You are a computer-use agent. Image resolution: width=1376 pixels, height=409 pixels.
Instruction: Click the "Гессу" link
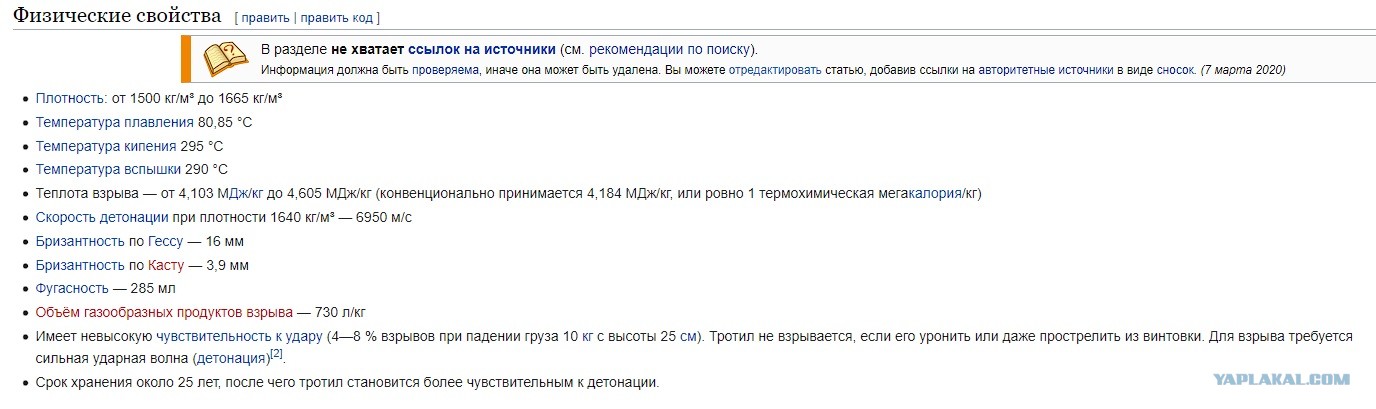point(166,241)
